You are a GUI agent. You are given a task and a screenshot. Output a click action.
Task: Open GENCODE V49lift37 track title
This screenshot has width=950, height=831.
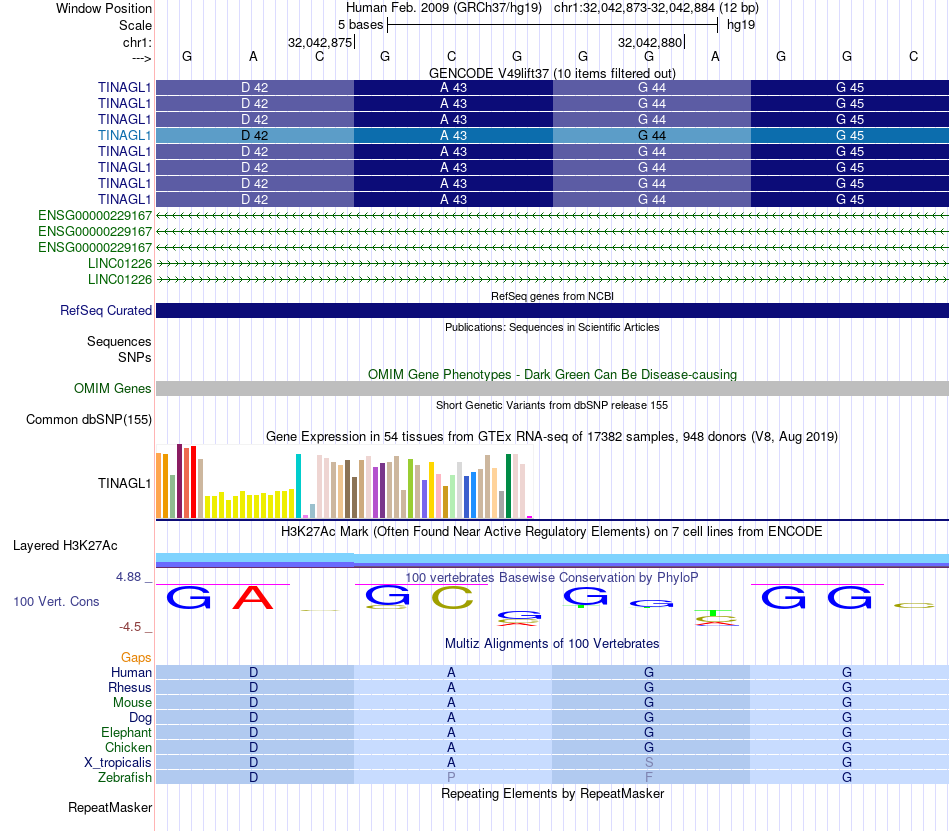(x=552, y=73)
